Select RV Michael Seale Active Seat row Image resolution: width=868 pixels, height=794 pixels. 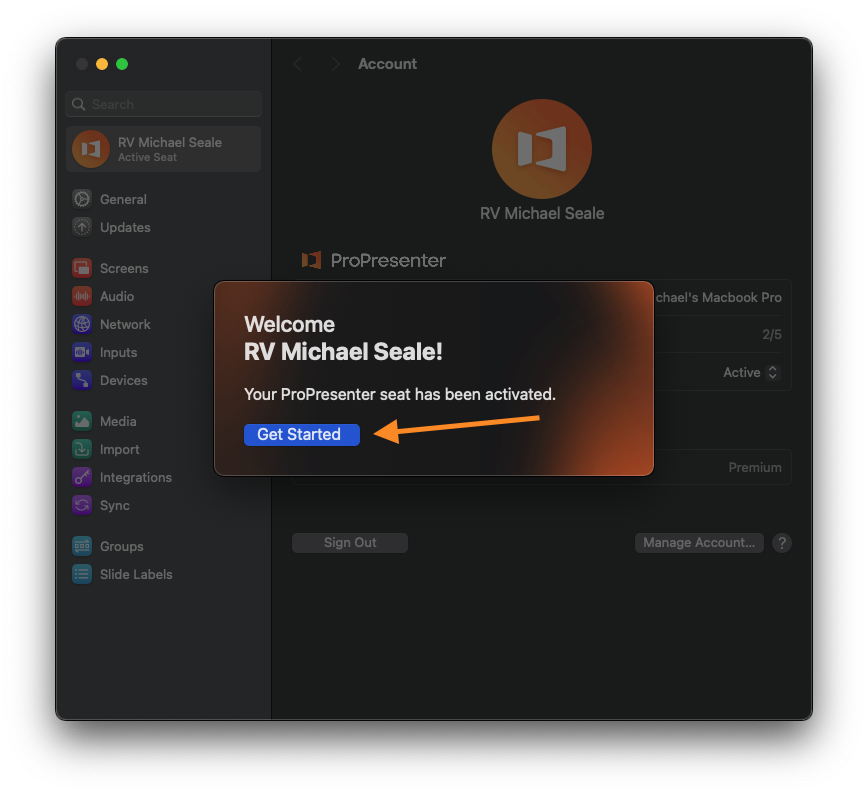[x=163, y=149]
